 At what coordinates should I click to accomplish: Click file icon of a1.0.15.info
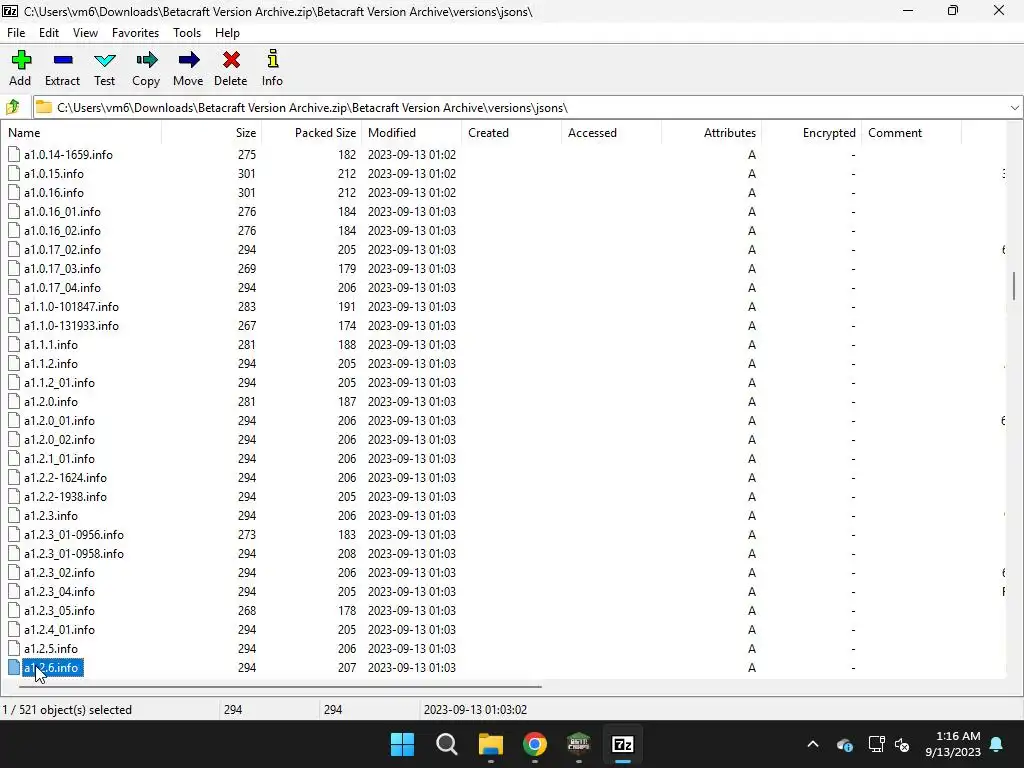pyautogui.click(x=14, y=174)
